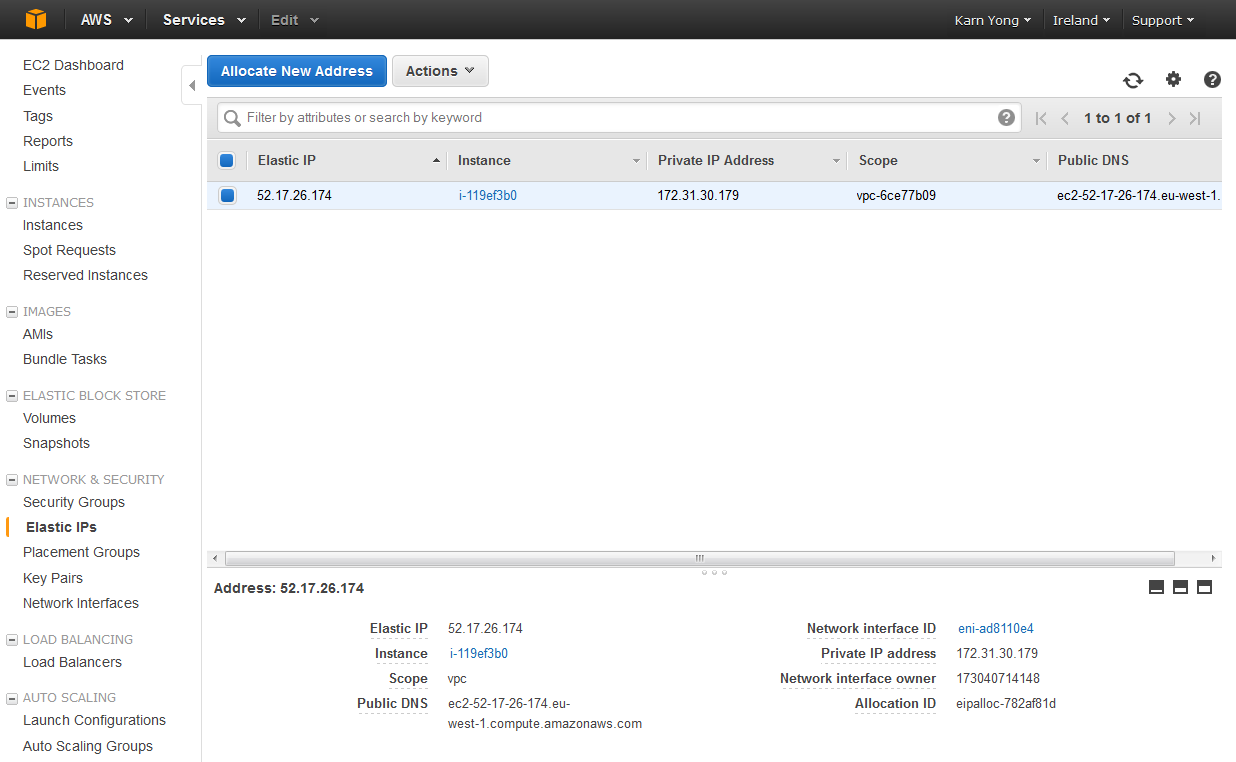1236x762 pixels.
Task: Go to Security Groups in sidebar
Action: click(x=74, y=502)
